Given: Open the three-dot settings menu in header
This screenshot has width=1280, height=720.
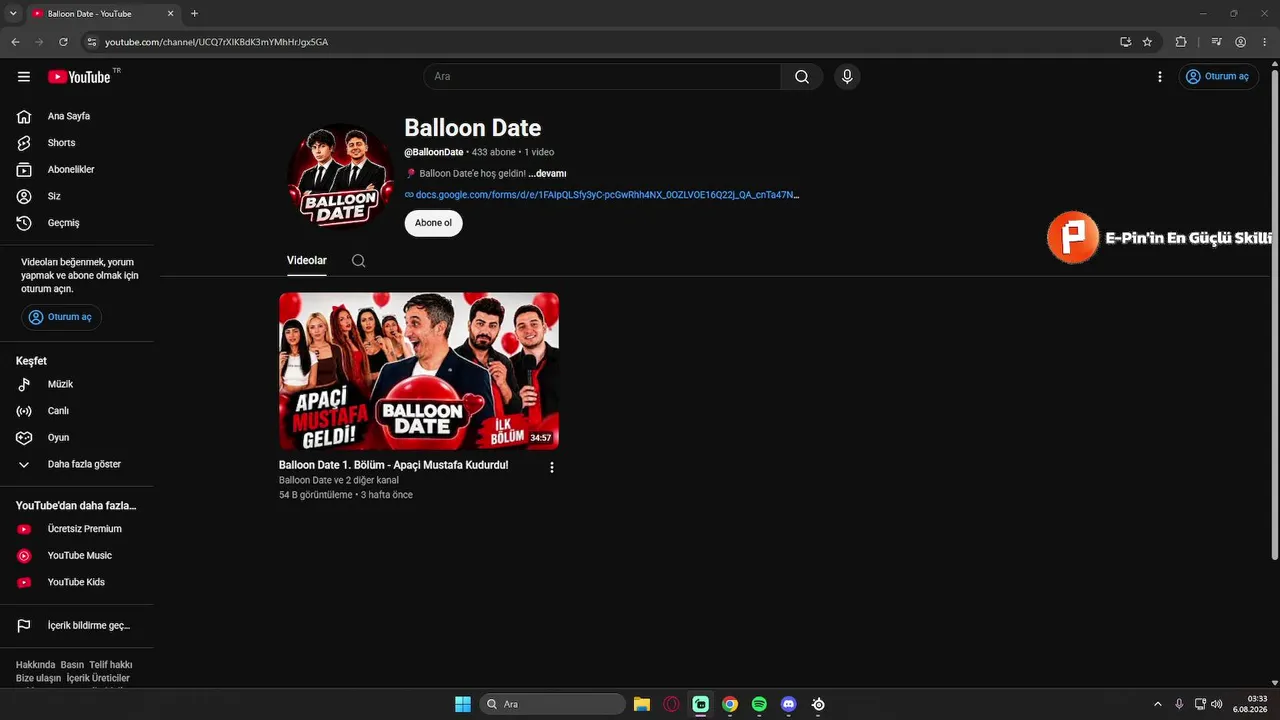Looking at the screenshot, I should 1160,77.
